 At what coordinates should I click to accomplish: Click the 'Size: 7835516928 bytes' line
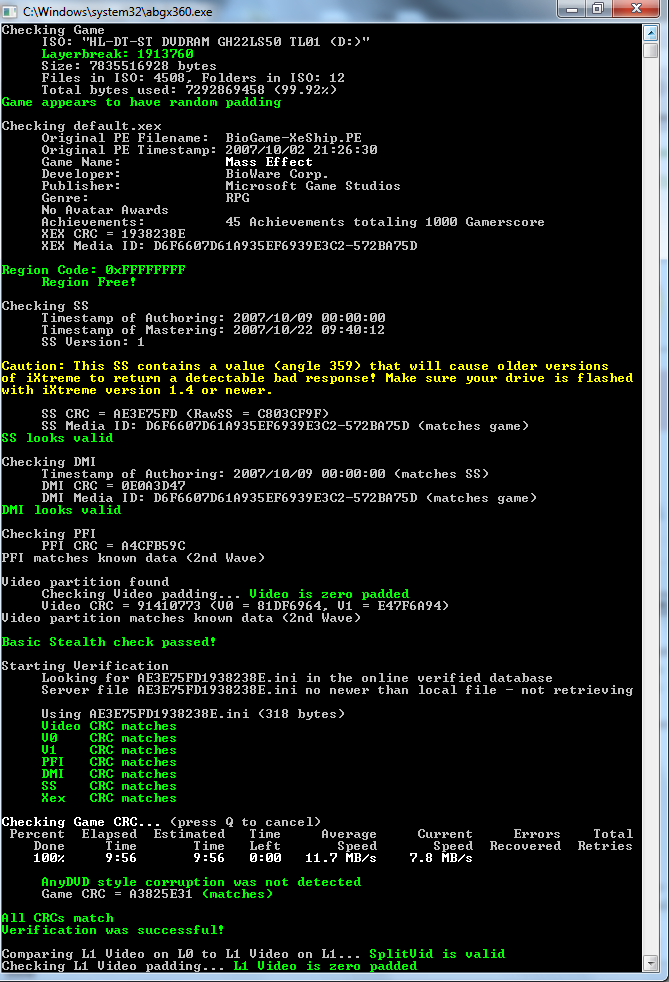tap(129, 66)
